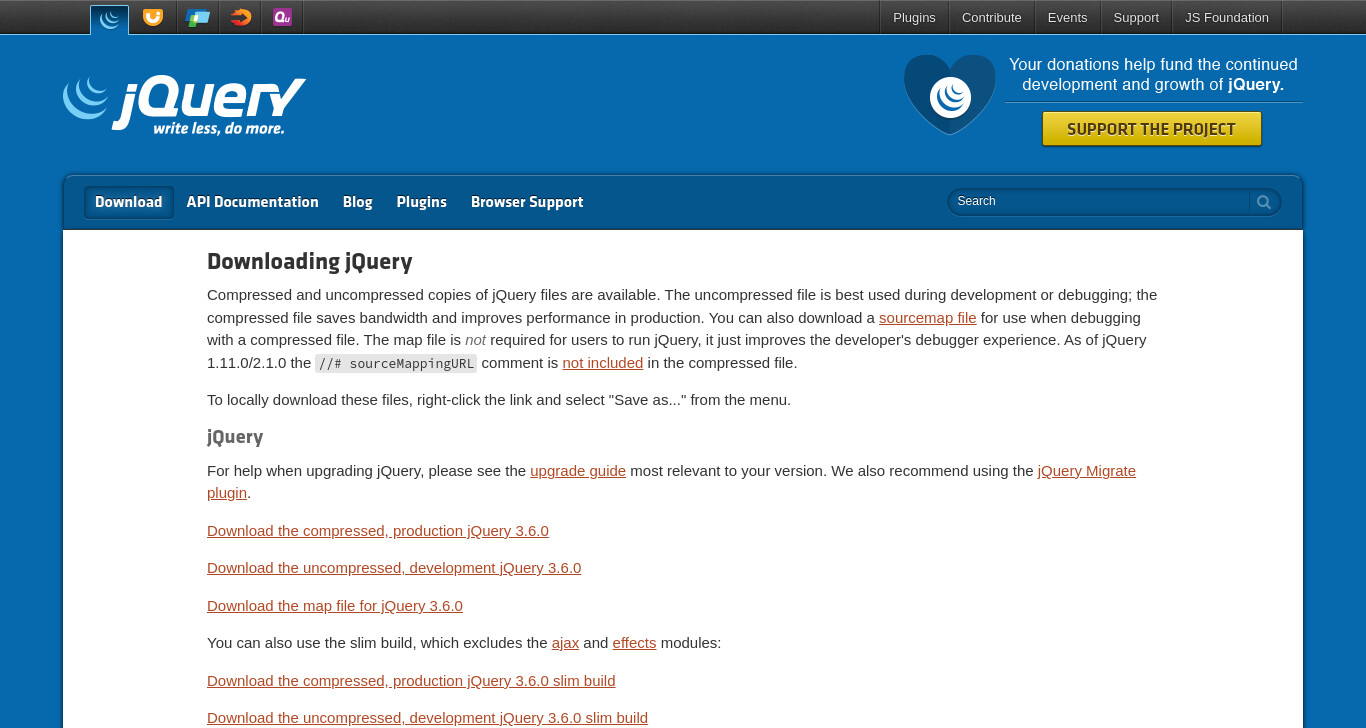
Task: Follow the sourcemap file link
Action: pyautogui.click(x=928, y=318)
